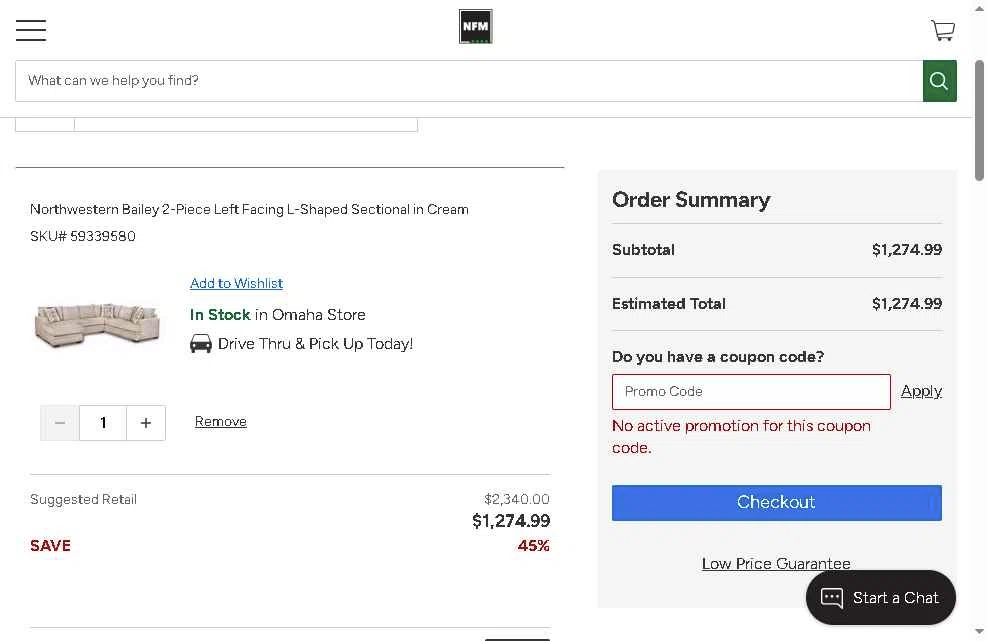Image resolution: width=987 pixels, height=641 pixels.
Task: Open the hamburger navigation menu
Action: pyautogui.click(x=31, y=30)
